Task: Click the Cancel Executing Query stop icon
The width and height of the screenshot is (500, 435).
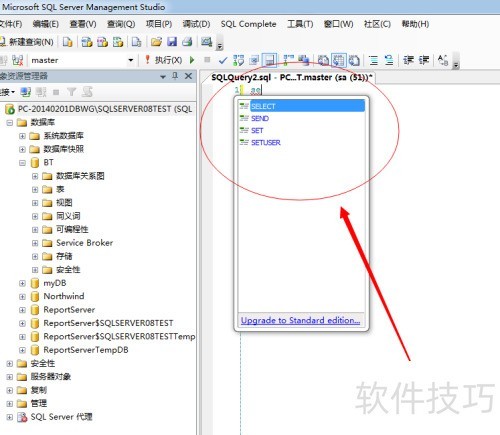Action: 207,60
